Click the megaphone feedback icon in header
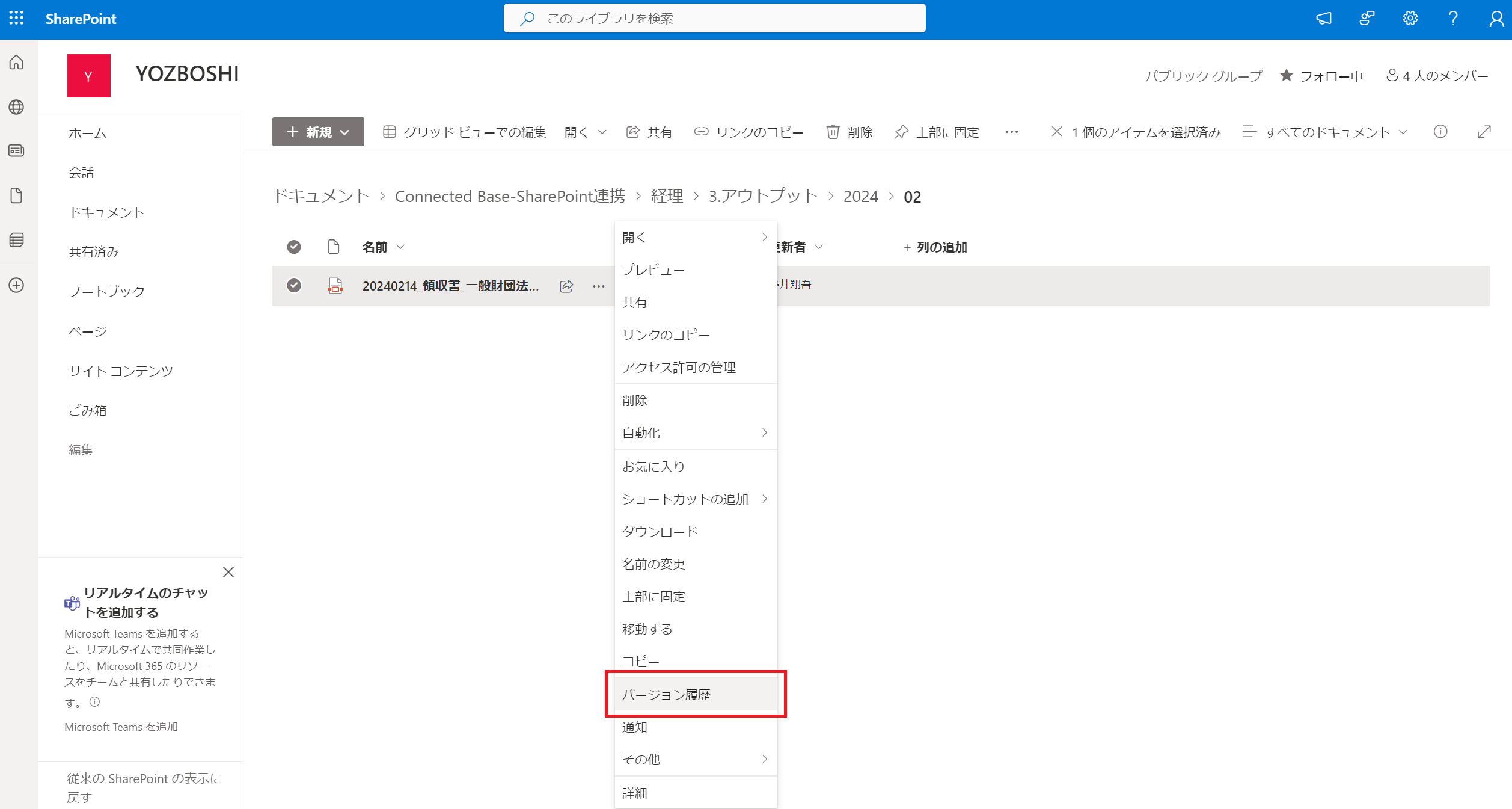 1324,19
